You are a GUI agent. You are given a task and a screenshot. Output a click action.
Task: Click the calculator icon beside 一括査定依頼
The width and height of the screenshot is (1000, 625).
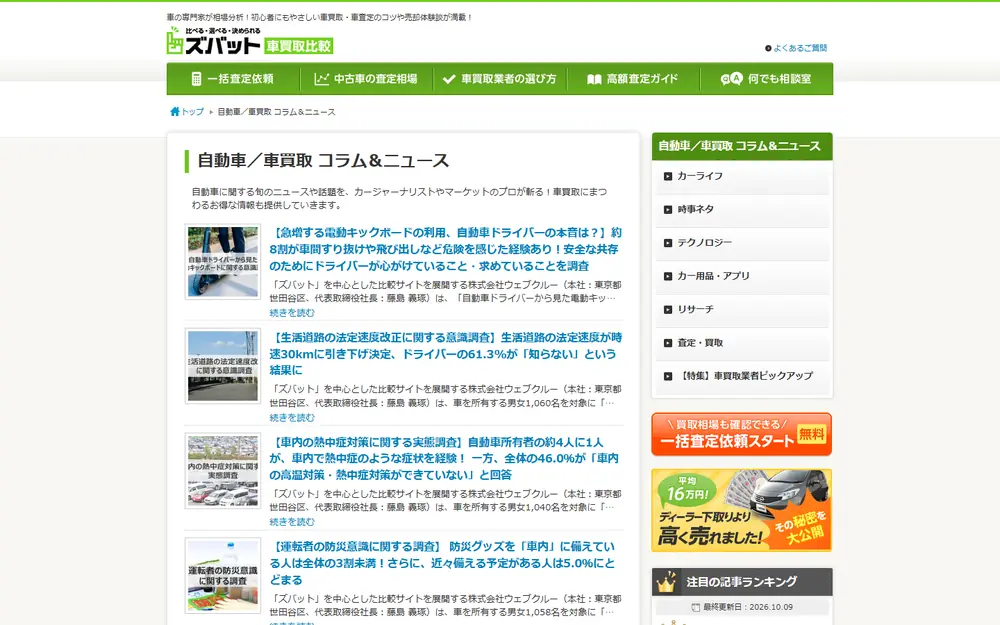196,79
